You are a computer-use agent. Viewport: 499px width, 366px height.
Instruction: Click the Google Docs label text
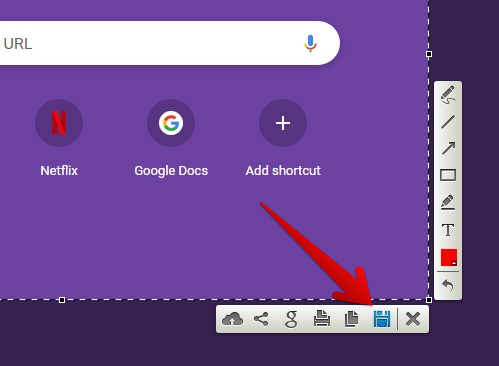pos(171,171)
